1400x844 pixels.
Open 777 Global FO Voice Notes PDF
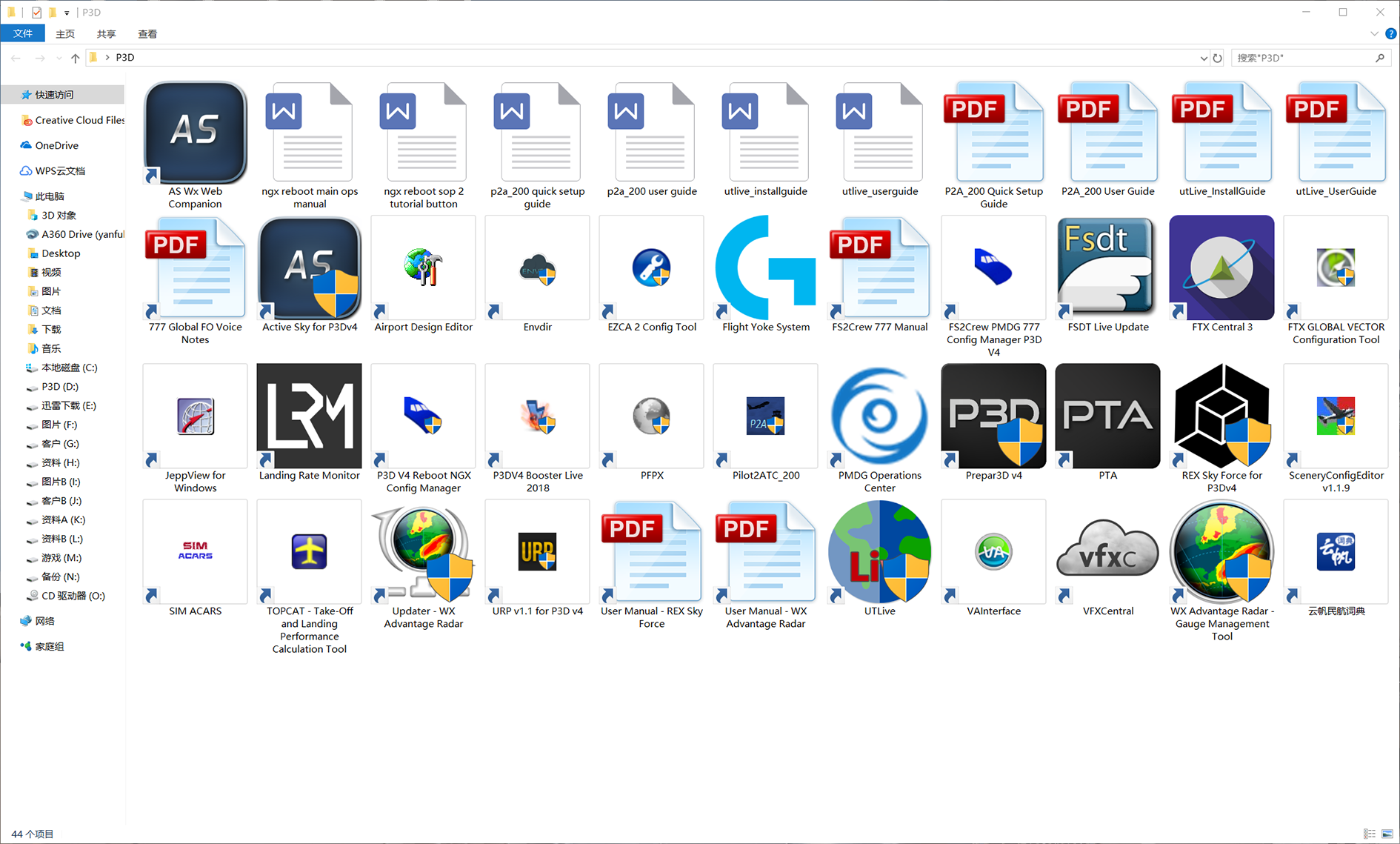click(195, 281)
